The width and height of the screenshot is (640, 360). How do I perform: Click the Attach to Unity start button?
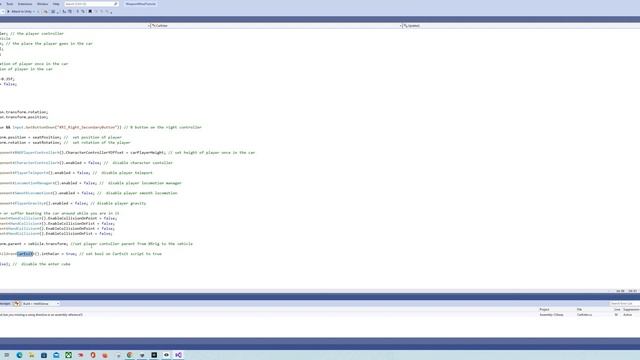tap(19, 11)
